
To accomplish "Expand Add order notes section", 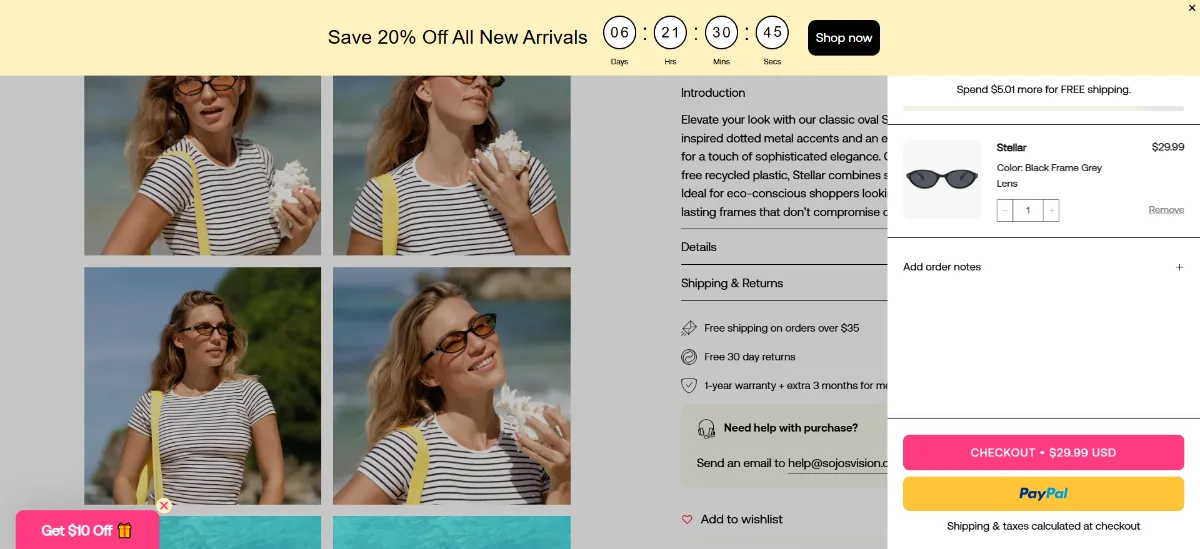I will [1043, 267].
